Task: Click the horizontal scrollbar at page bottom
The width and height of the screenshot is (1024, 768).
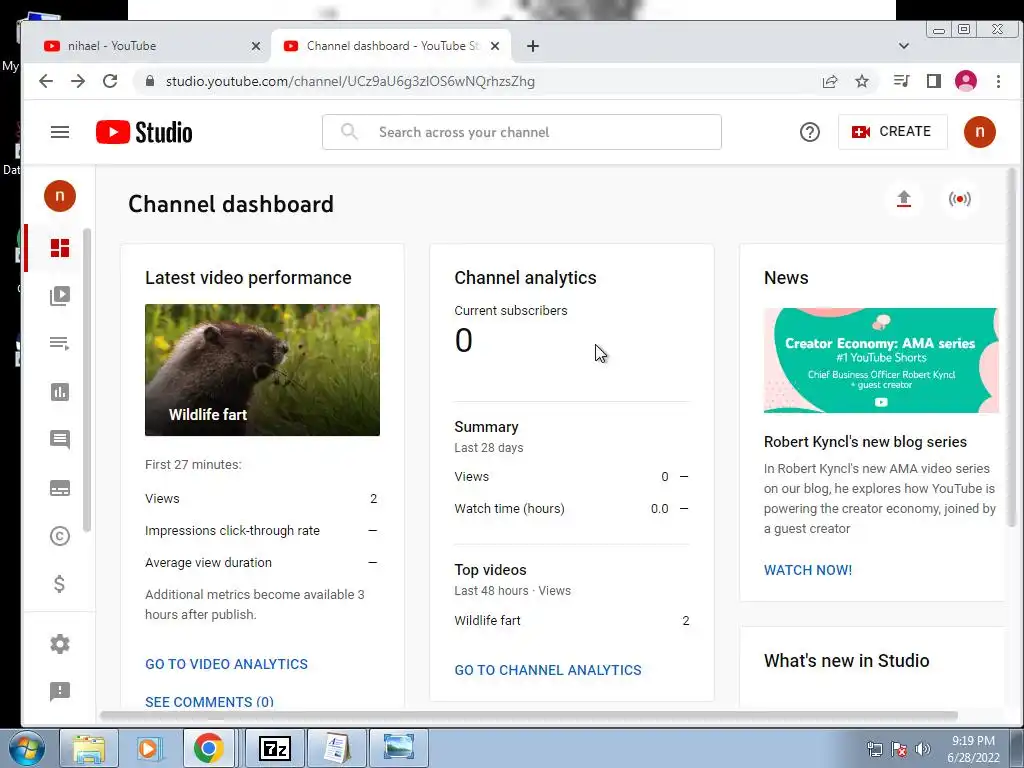Action: tap(529, 716)
